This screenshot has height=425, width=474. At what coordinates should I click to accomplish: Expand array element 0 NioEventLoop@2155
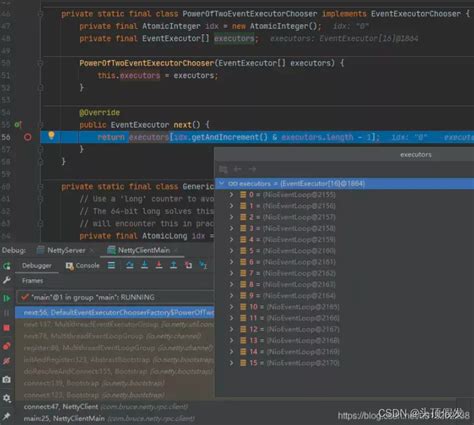tap(231, 195)
